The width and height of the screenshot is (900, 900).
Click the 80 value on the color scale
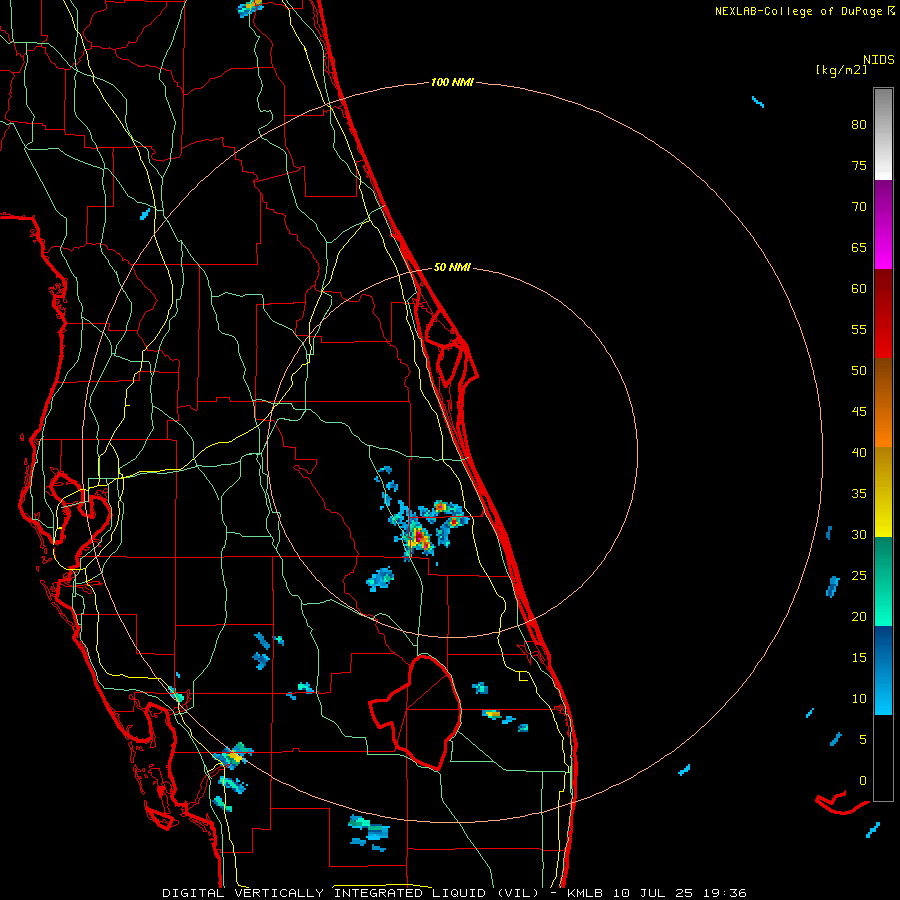[x=859, y=125]
